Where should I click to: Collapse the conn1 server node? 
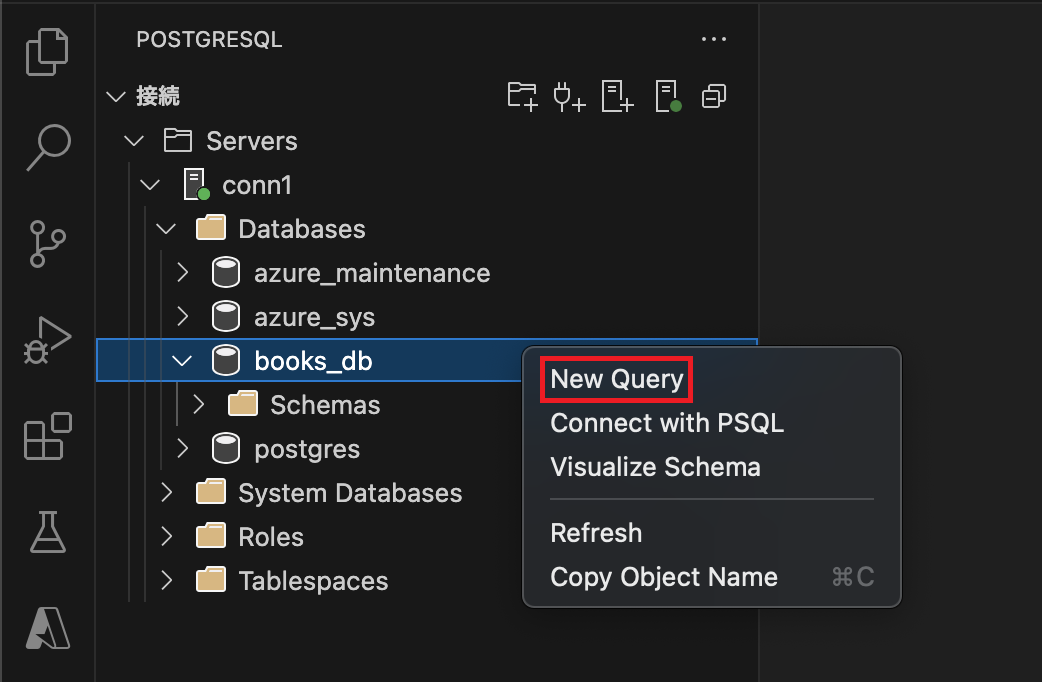151,185
